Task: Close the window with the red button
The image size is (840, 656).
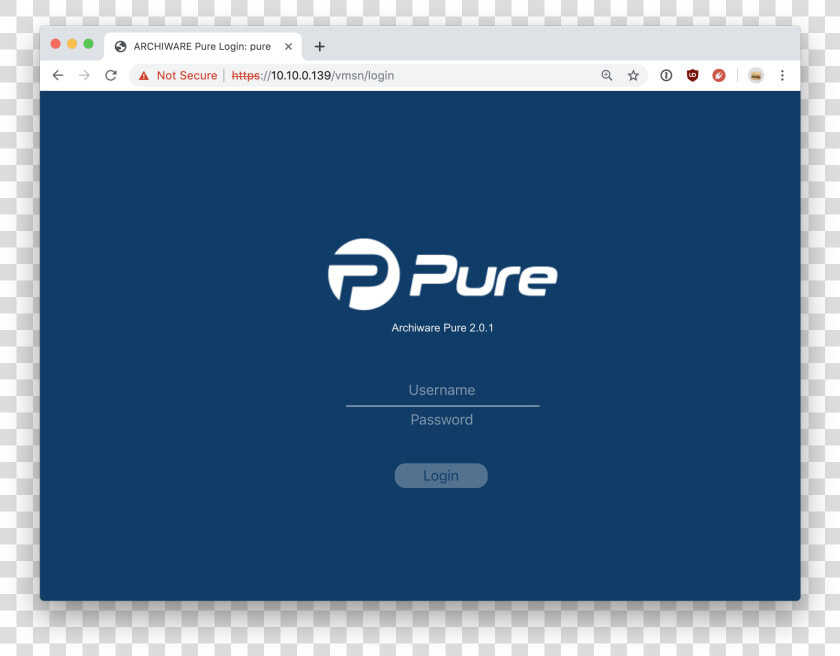Action: [x=56, y=44]
